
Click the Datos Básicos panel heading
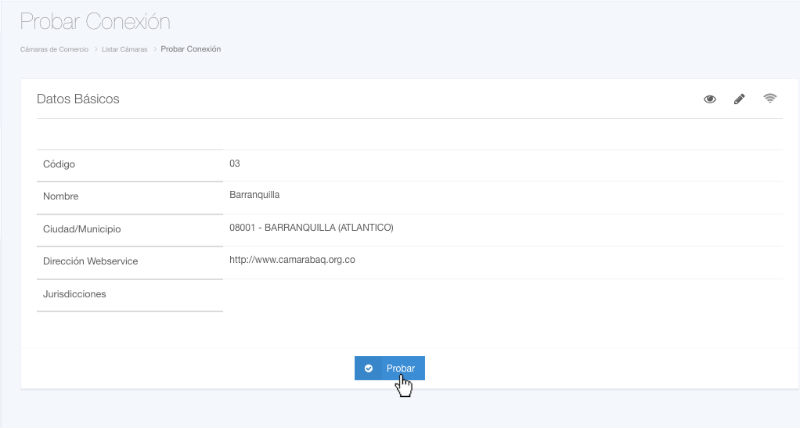(x=78, y=99)
